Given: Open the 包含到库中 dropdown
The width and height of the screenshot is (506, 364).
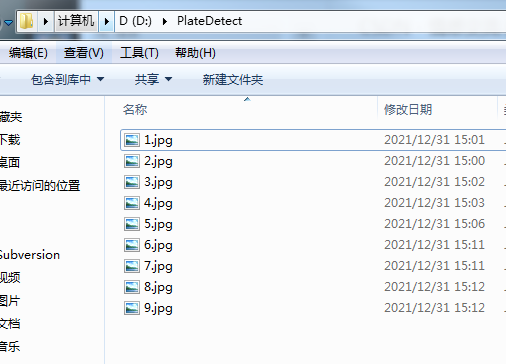Looking at the screenshot, I should pyautogui.click(x=67, y=79).
